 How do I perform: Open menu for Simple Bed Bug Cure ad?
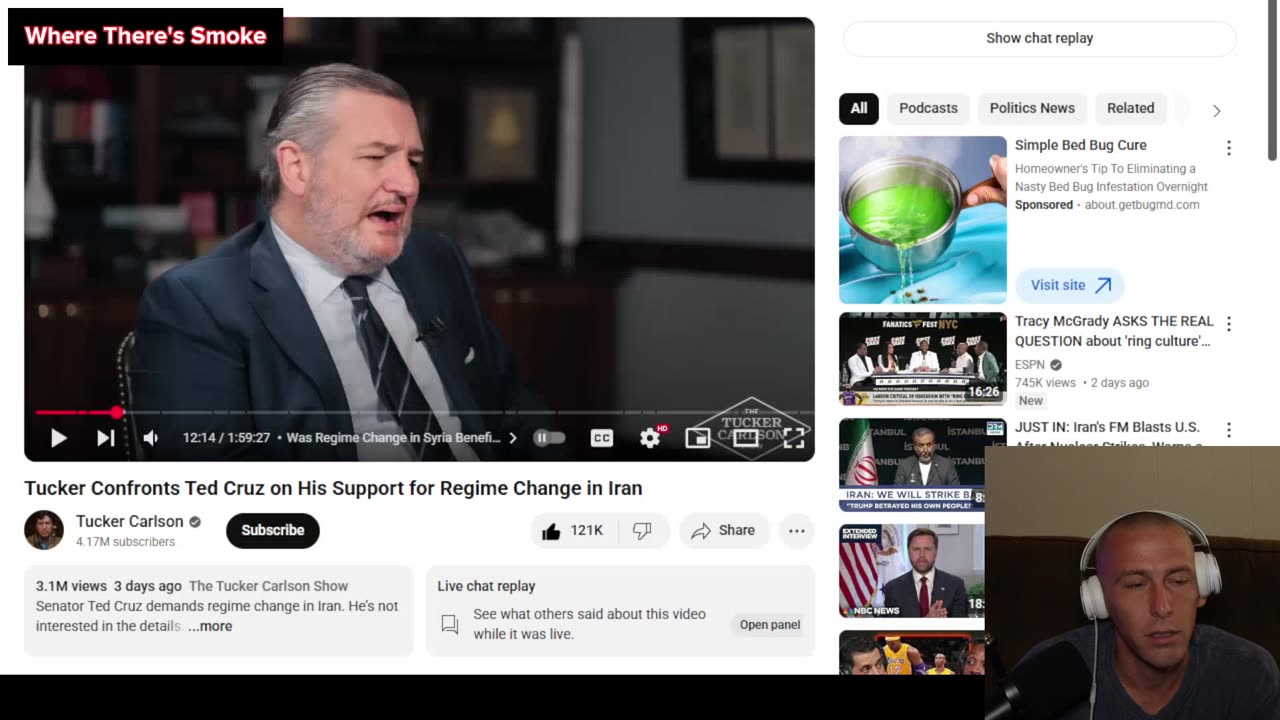tap(1229, 148)
